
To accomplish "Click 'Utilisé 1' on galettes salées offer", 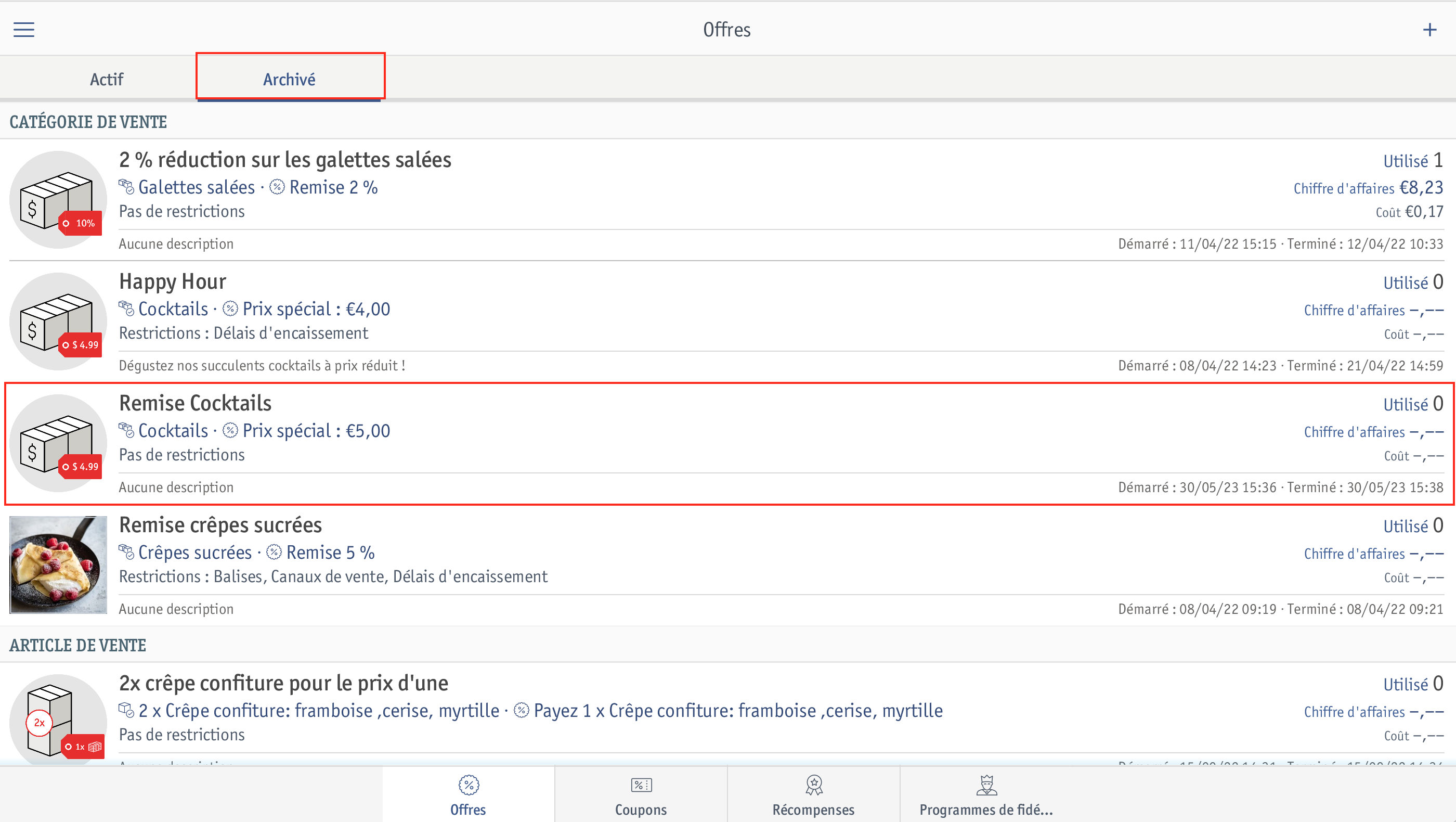I will (1413, 161).
